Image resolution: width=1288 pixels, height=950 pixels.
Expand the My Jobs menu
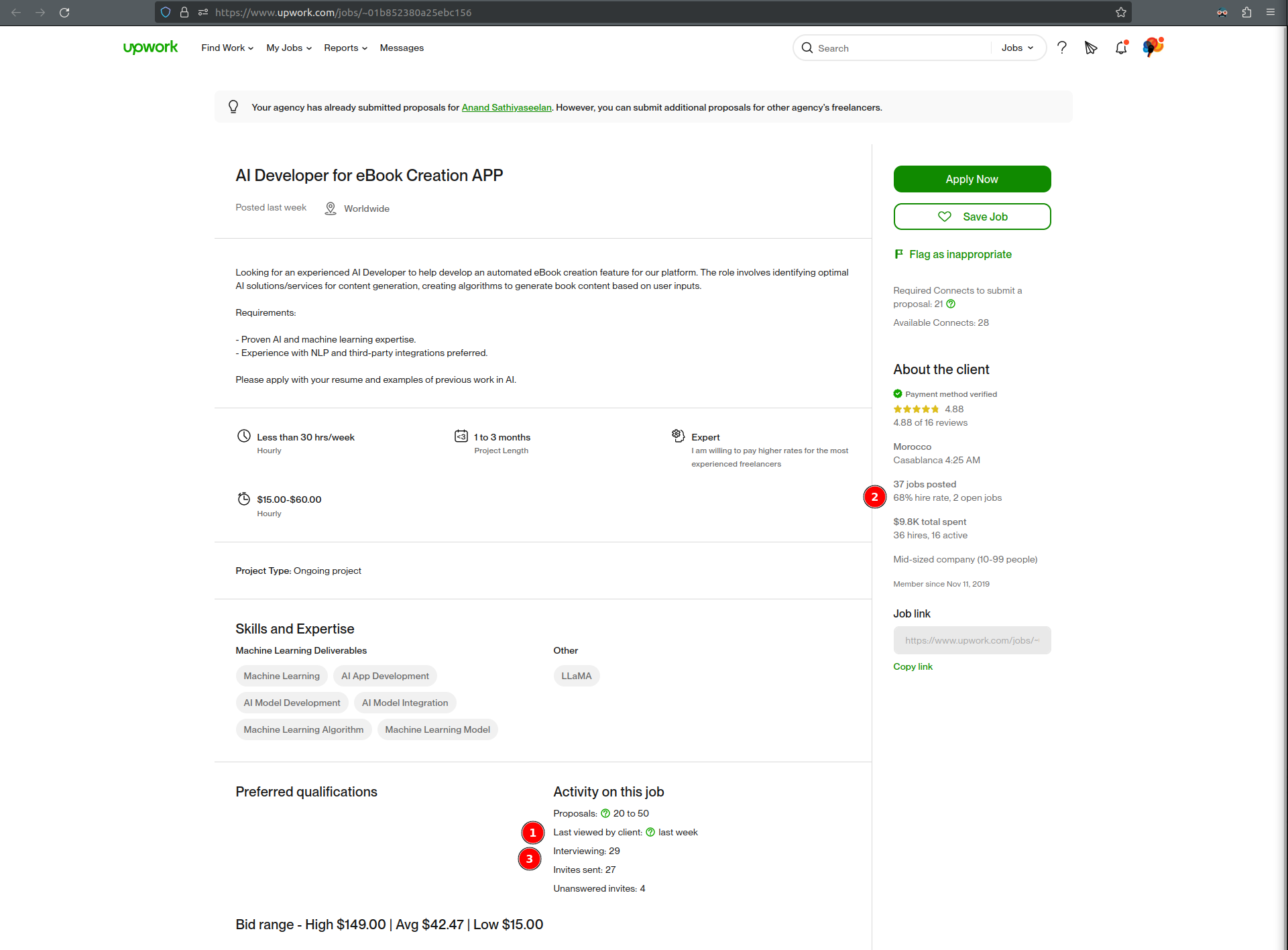tap(289, 48)
